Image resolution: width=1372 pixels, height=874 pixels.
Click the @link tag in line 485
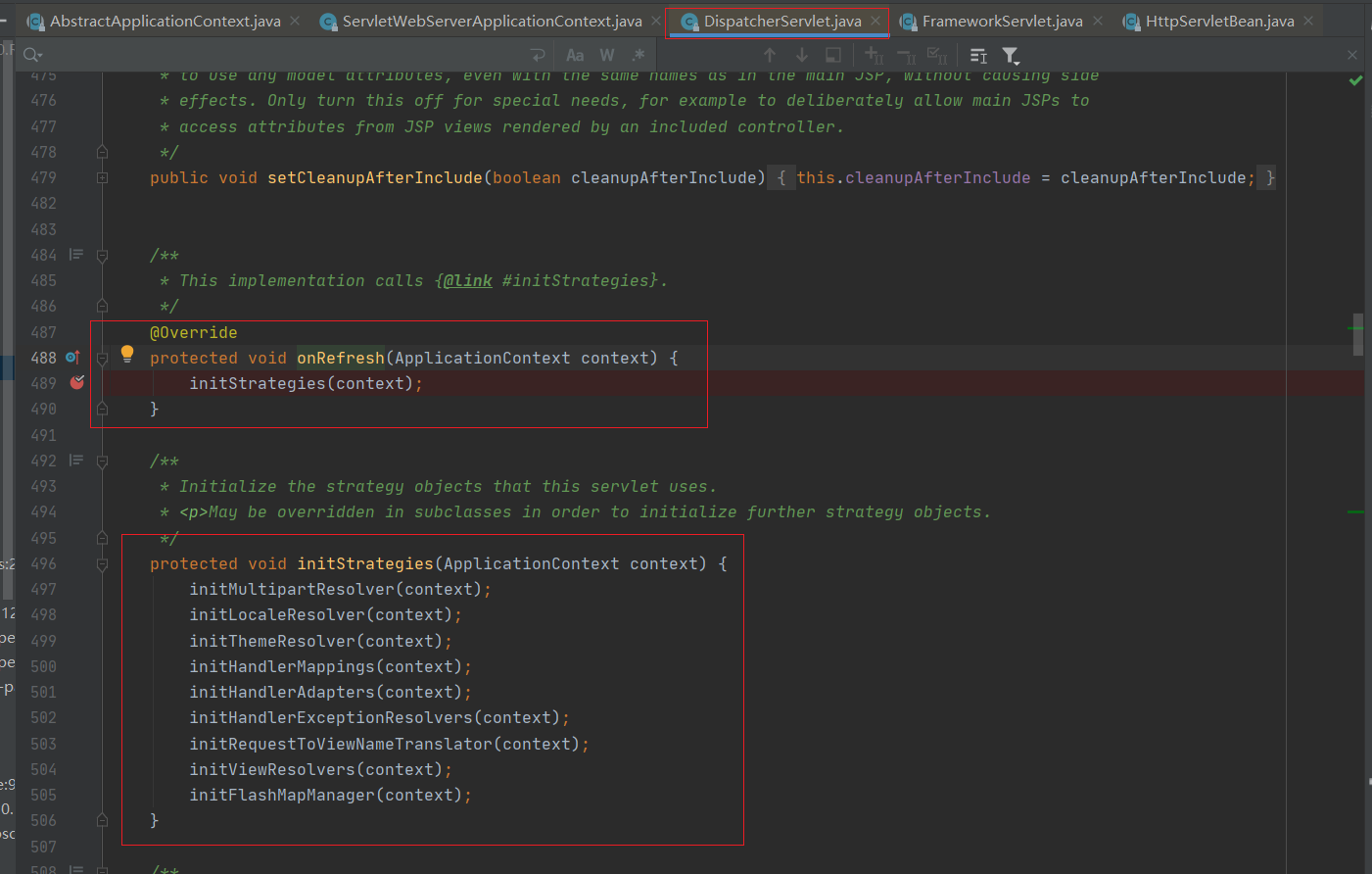coord(468,280)
